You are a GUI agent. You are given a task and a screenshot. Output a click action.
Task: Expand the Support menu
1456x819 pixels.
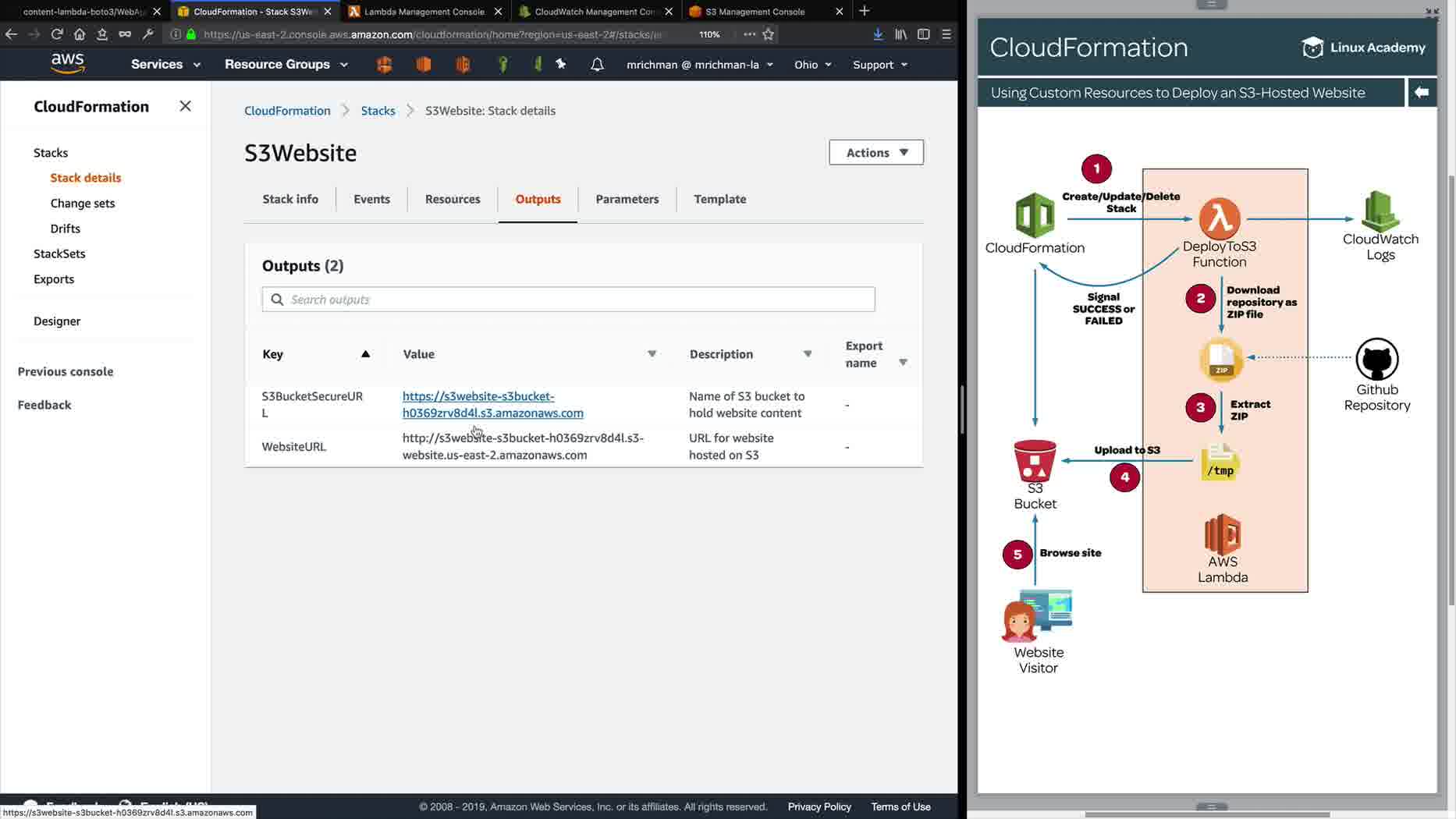click(x=880, y=65)
